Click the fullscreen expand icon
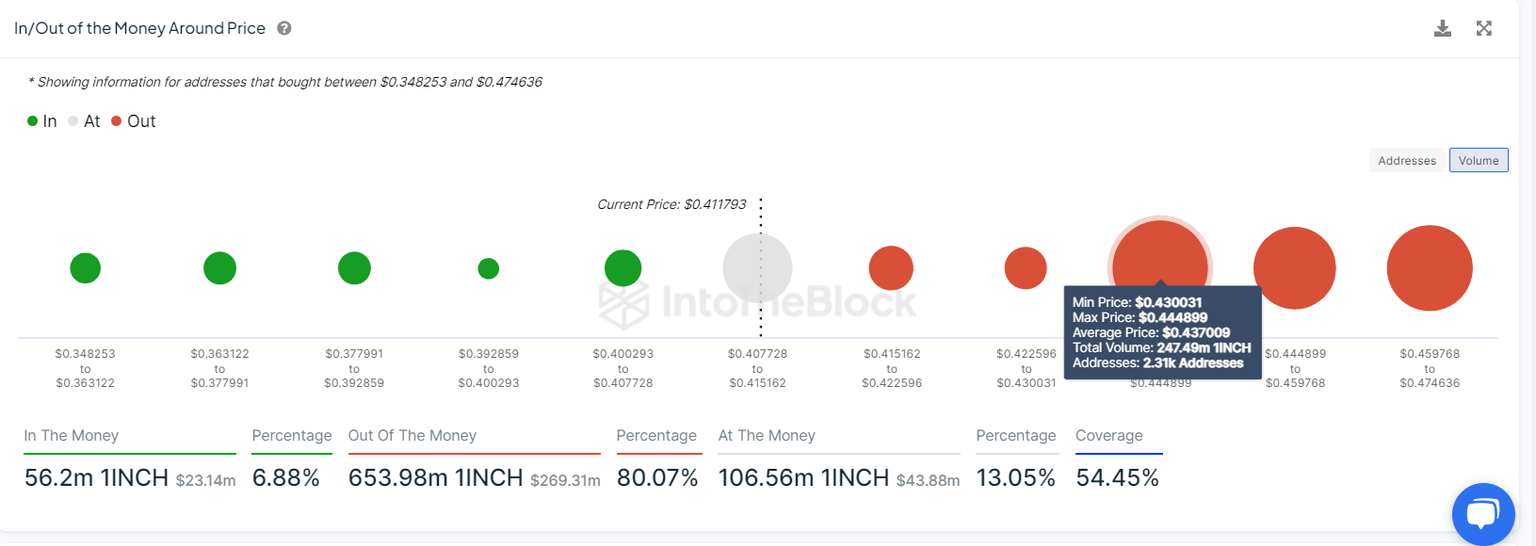The image size is (1536, 546). point(1484,28)
